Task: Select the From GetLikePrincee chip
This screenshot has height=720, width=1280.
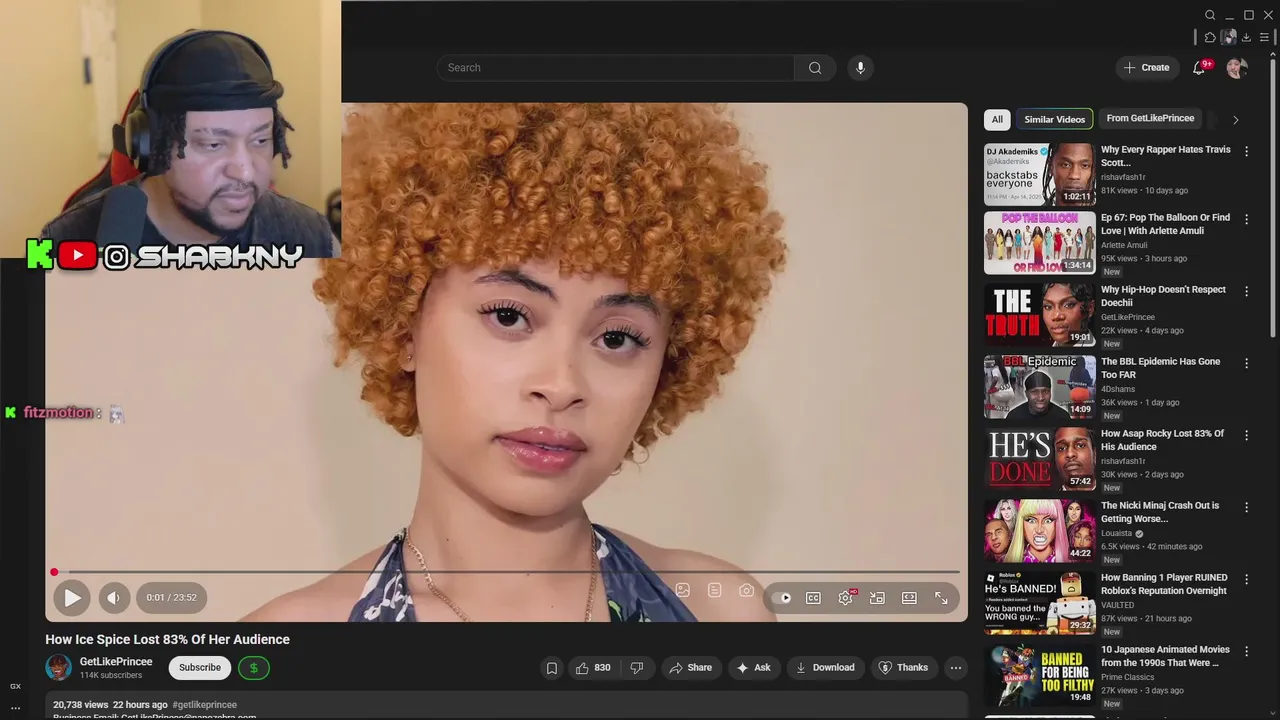Action: pos(1150,119)
